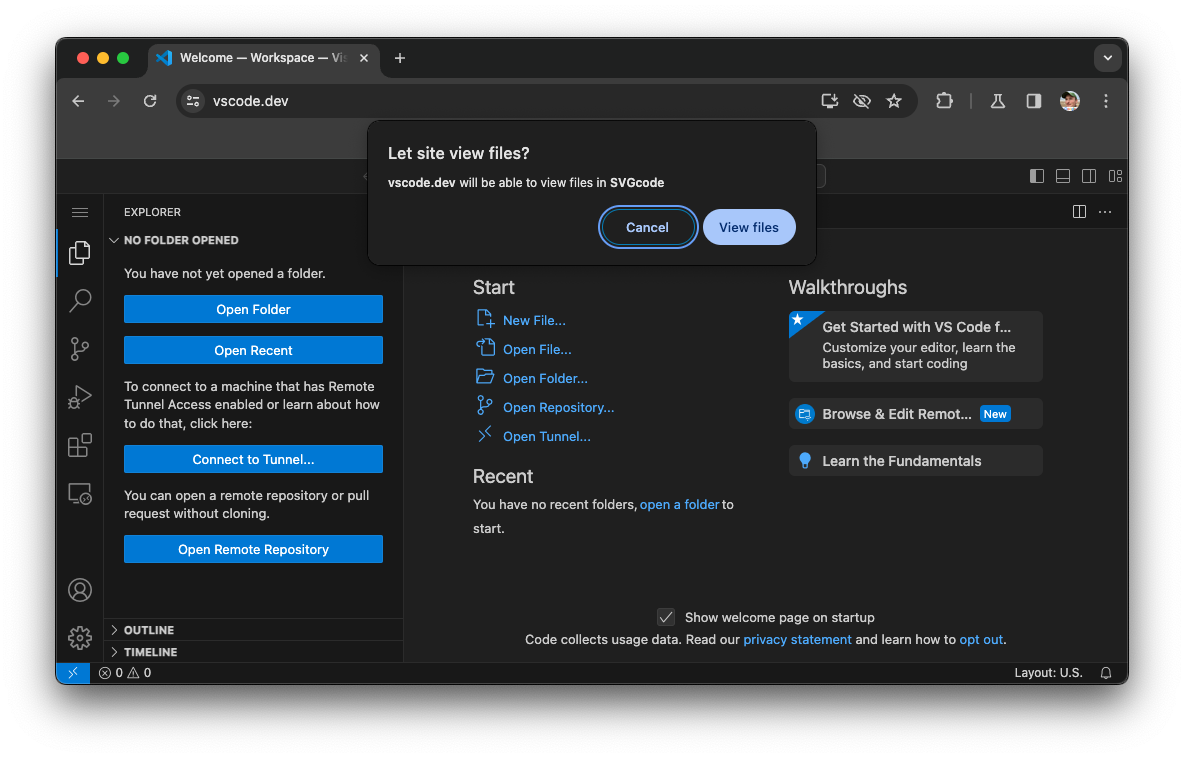
Task: Click View files in the permission dialog
Action: pos(749,227)
